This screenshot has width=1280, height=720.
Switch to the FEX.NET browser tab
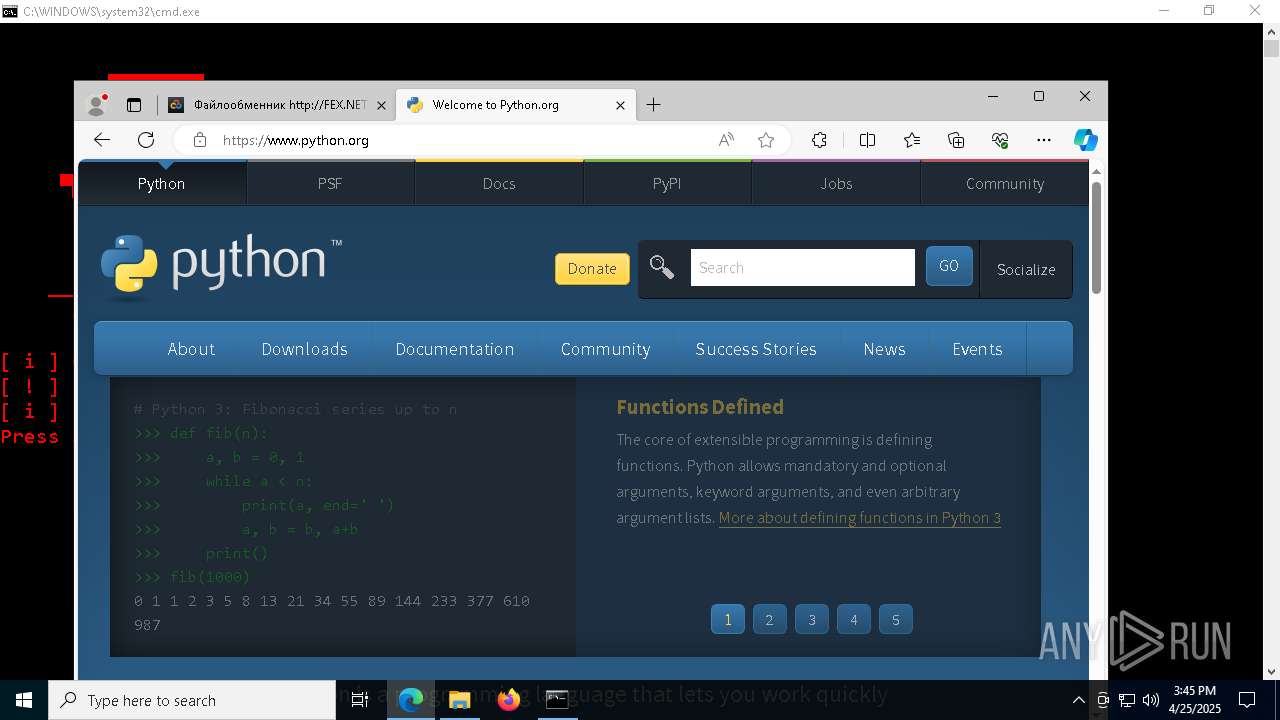[x=277, y=105]
